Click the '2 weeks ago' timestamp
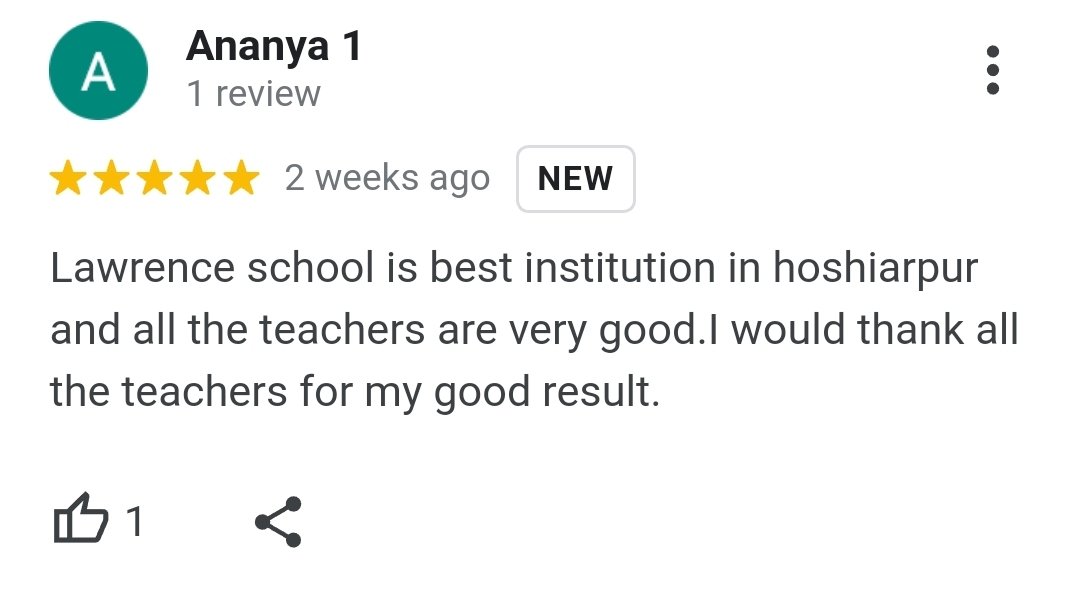 [387, 178]
